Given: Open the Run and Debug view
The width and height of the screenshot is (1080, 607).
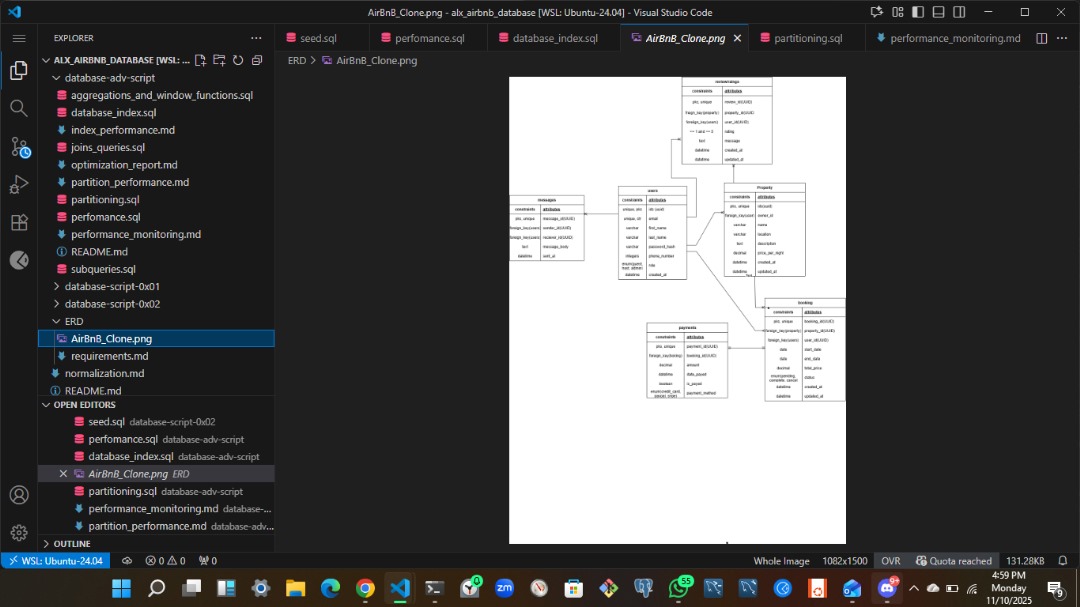Looking at the screenshot, I should (x=18, y=184).
